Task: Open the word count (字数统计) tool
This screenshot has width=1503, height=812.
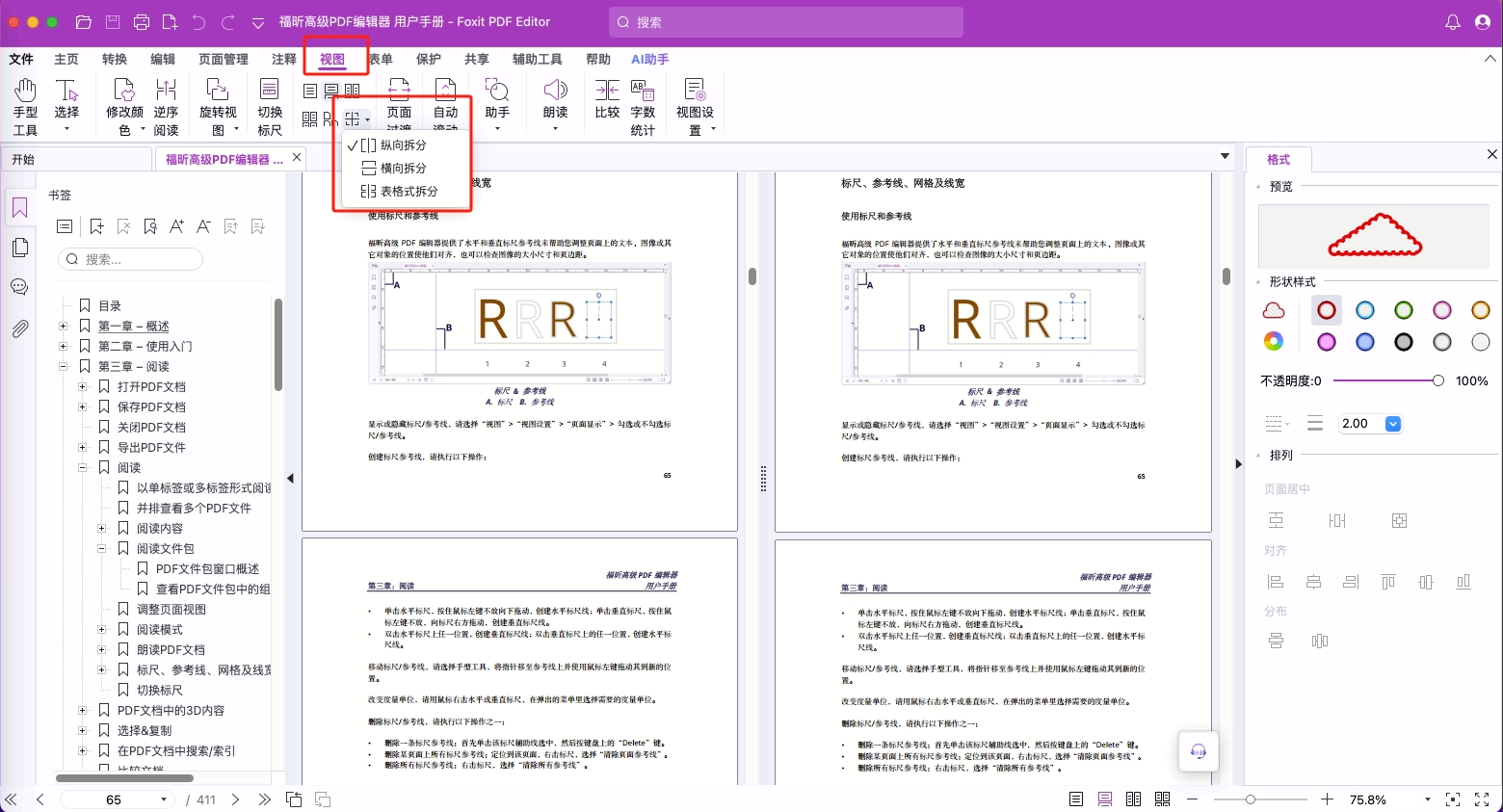Action: (x=643, y=106)
